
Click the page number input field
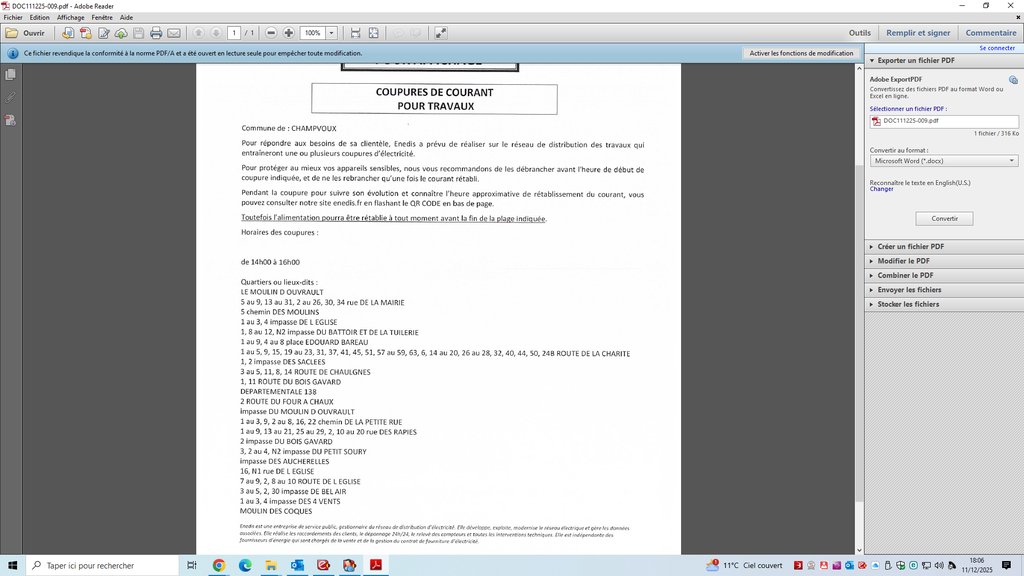(x=234, y=33)
